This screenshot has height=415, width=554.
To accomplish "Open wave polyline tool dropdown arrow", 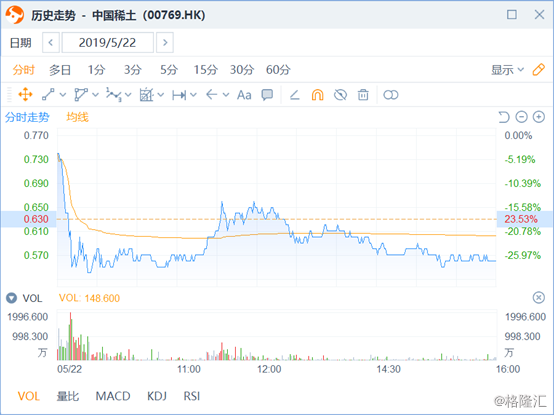I will click(x=128, y=95).
